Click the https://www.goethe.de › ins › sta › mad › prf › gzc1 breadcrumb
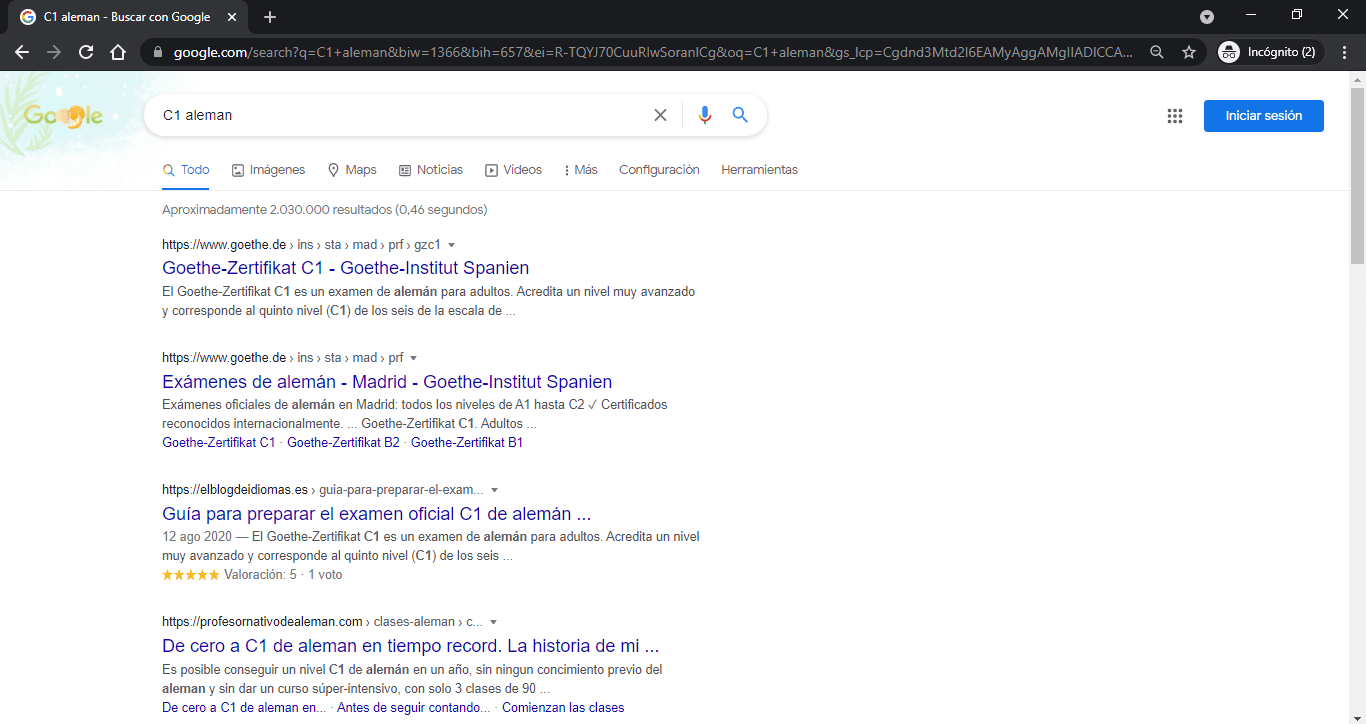 click(301, 245)
